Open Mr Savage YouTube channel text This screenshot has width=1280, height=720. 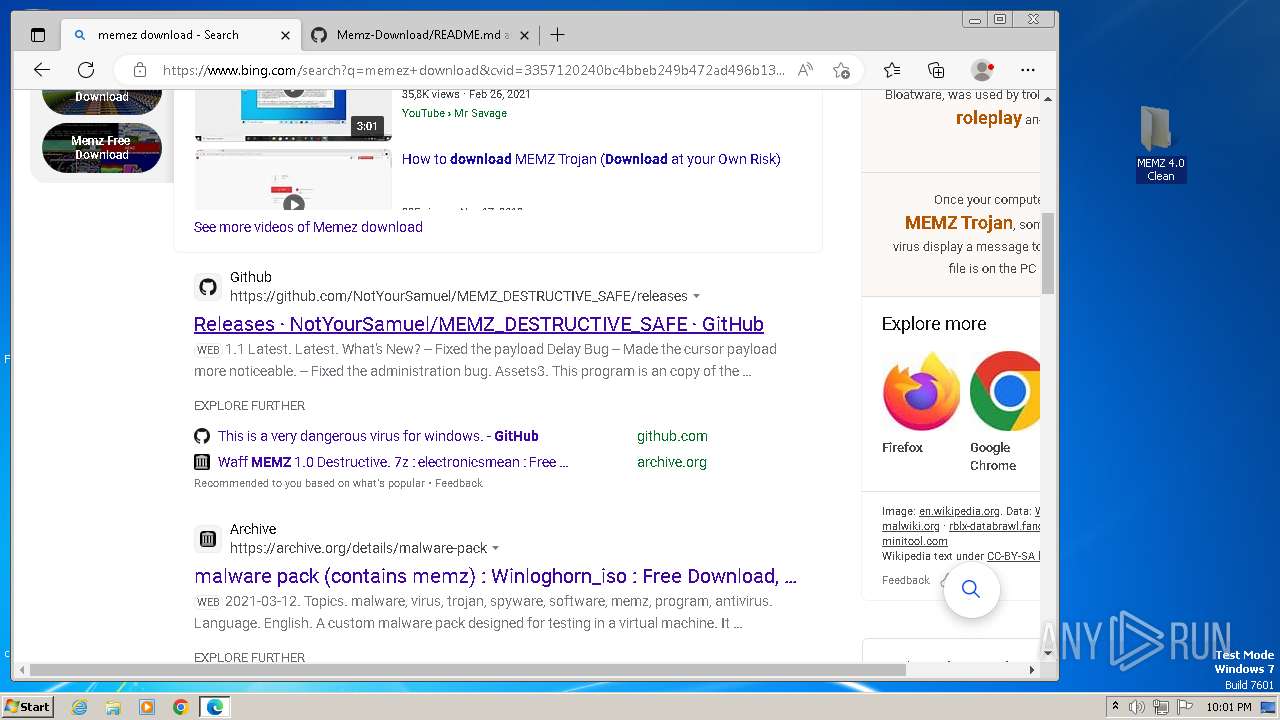pos(480,113)
